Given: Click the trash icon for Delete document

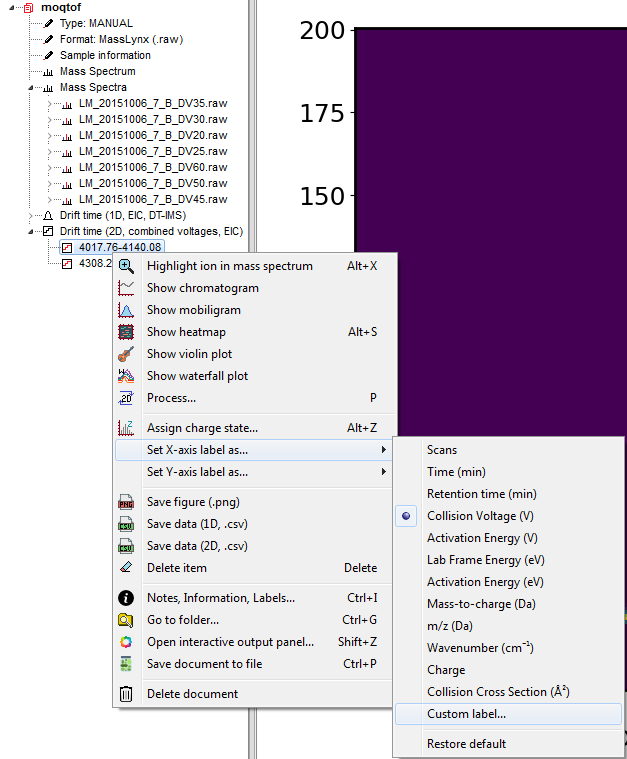Looking at the screenshot, I should pos(126,694).
